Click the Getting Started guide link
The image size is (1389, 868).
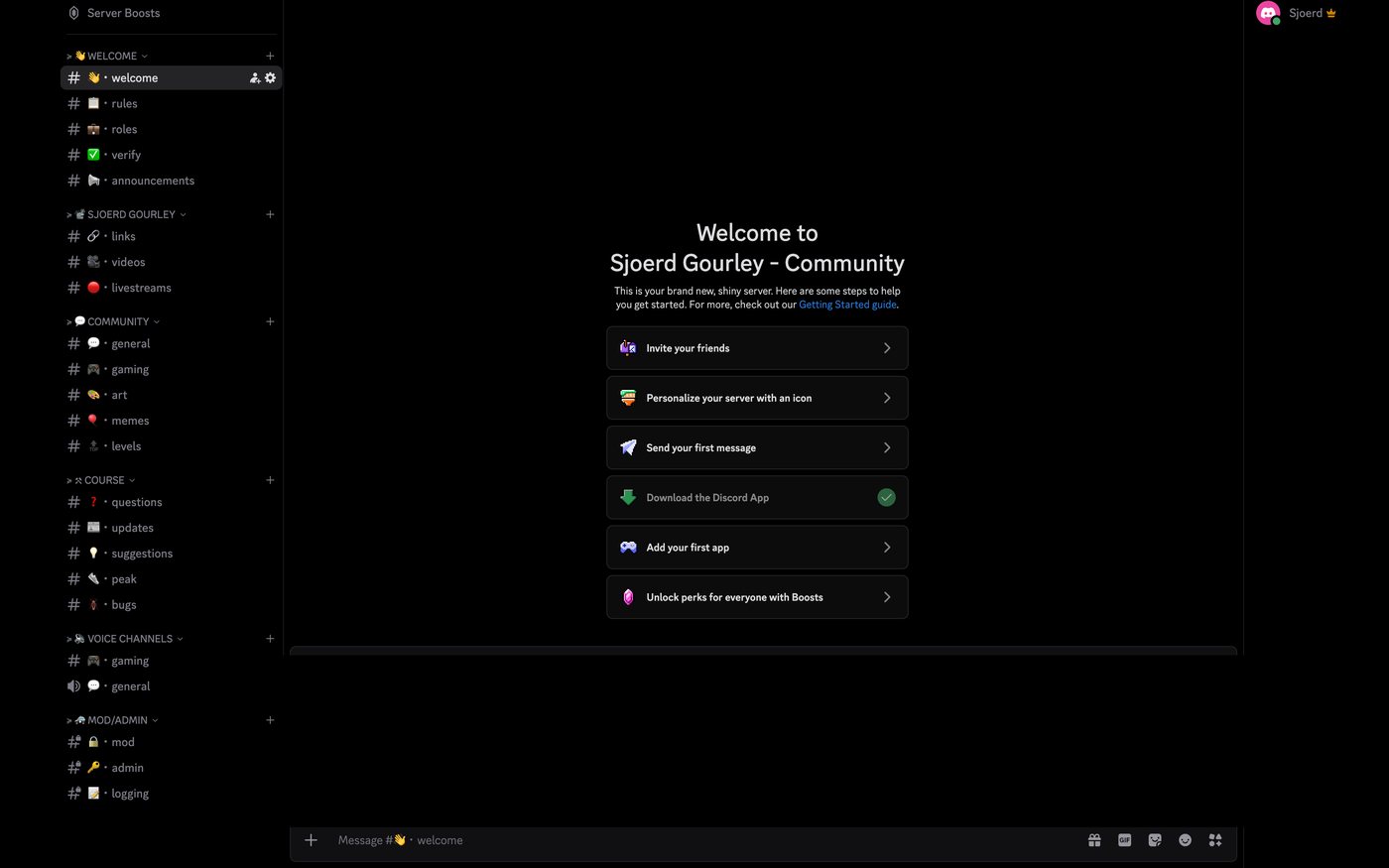(x=847, y=305)
